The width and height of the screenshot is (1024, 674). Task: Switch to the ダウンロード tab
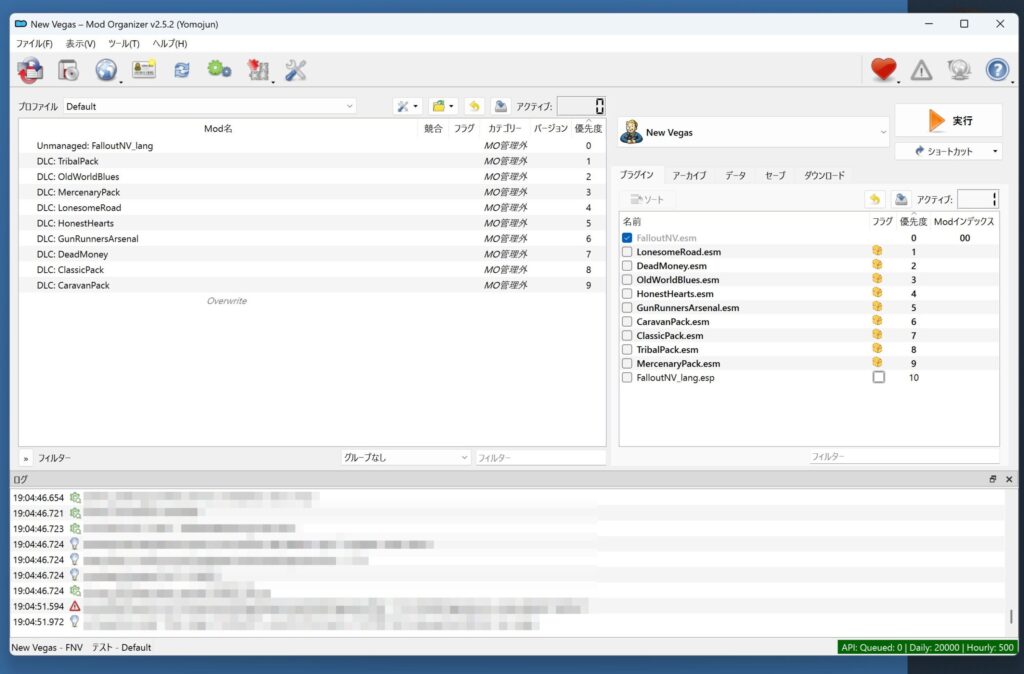click(x=824, y=175)
